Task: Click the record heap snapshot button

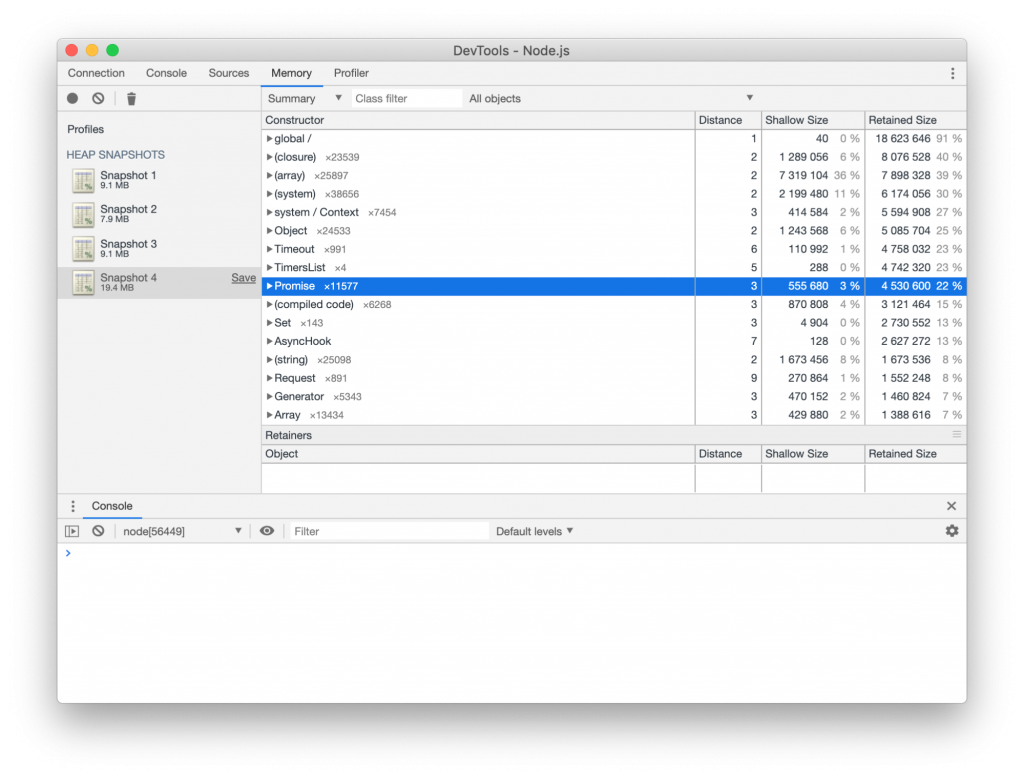Action: (x=72, y=99)
